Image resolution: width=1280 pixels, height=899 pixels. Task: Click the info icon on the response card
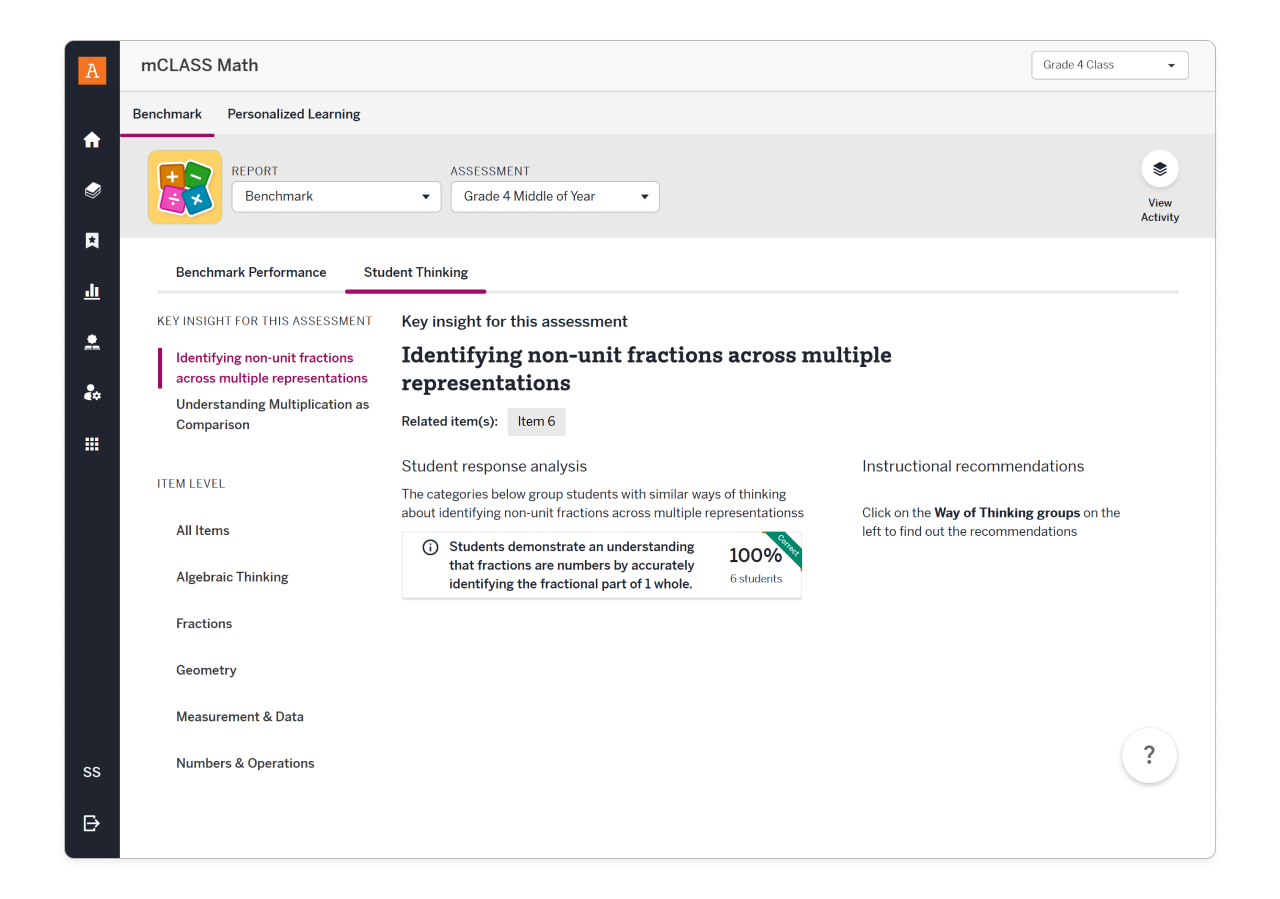[431, 547]
